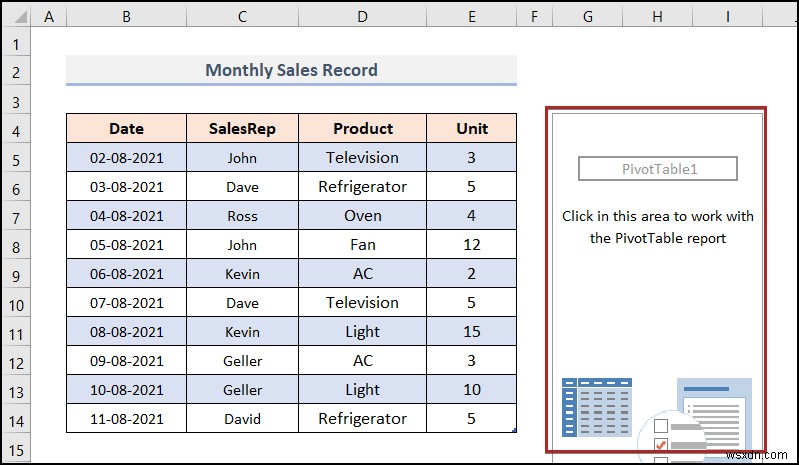Select column B header
The image size is (799, 465).
coord(126,17)
